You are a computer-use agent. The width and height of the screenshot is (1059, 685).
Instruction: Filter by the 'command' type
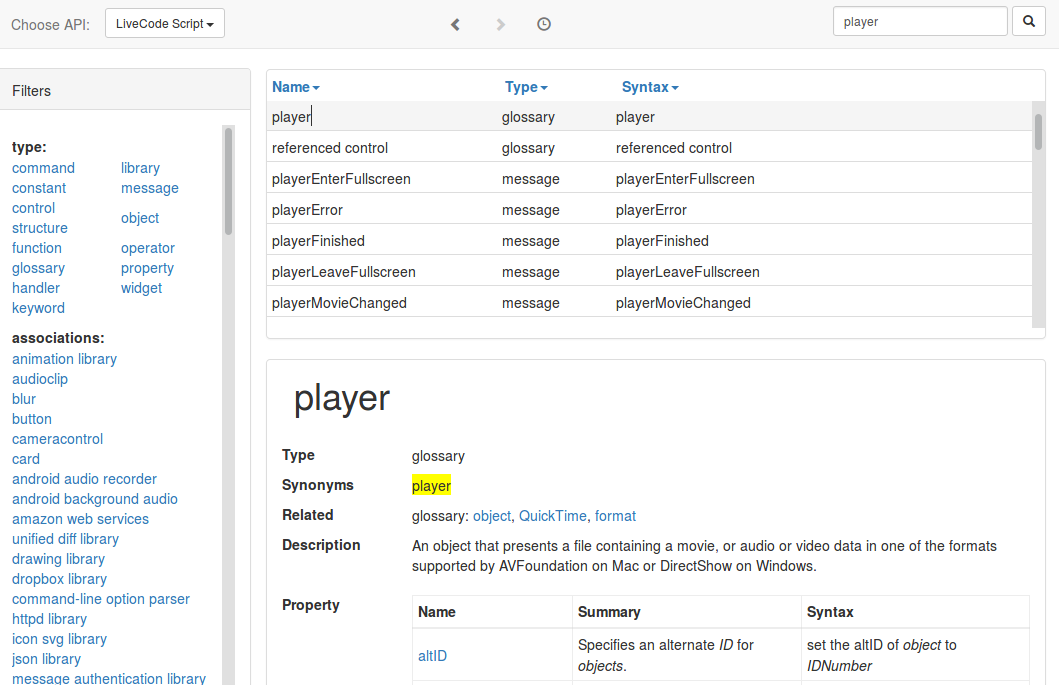43,168
